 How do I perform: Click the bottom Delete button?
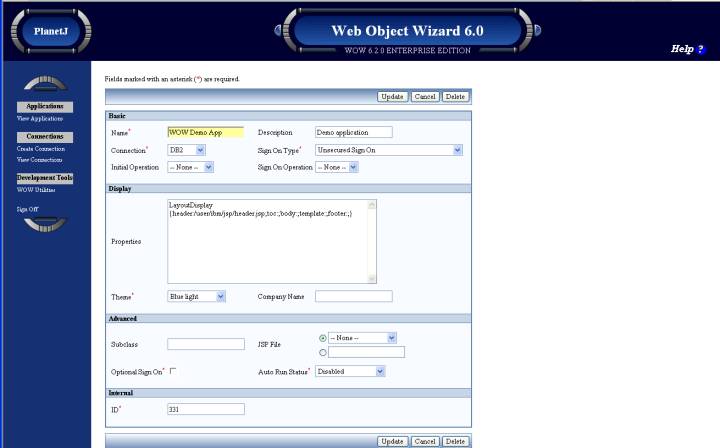[x=456, y=441]
